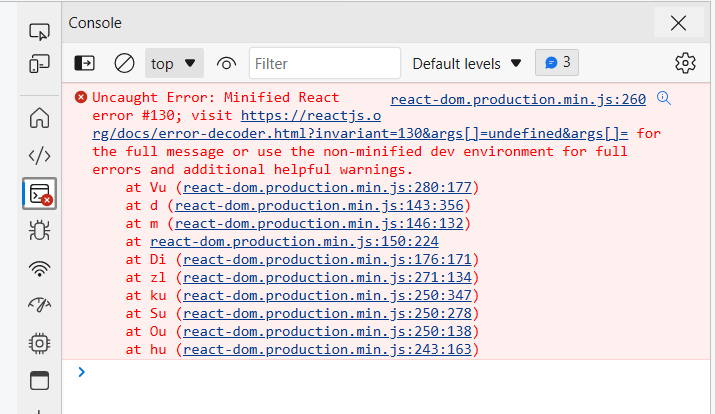Open the Elements tool icon
This screenshot has height=414, width=715.
[x=40, y=155]
